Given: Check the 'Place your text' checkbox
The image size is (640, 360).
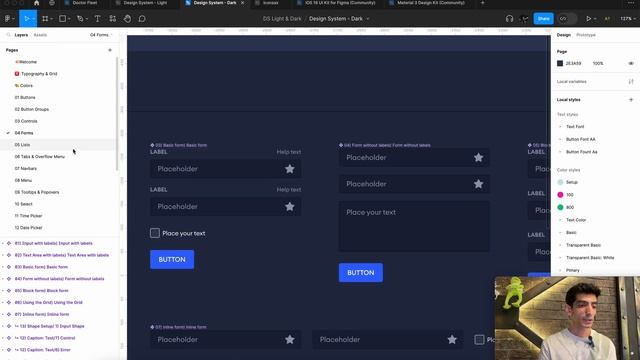Looking at the screenshot, I should click(155, 233).
